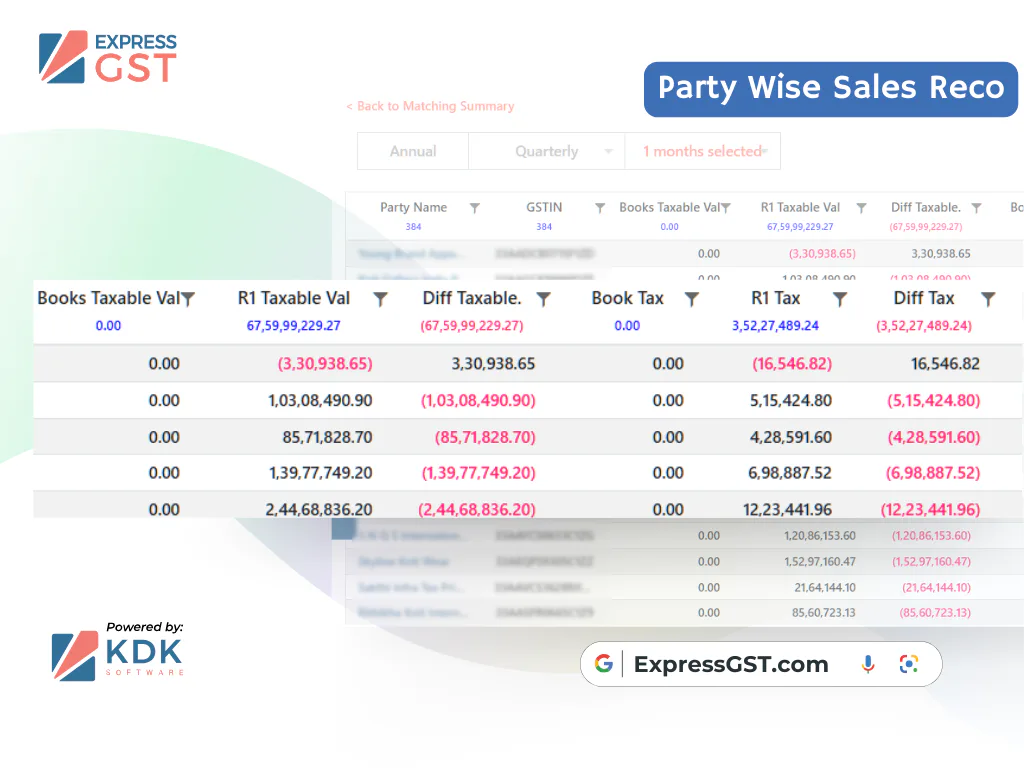Screen dimensions: 1024x768
Task: Click the GSTIN column header
Action: 544,207
